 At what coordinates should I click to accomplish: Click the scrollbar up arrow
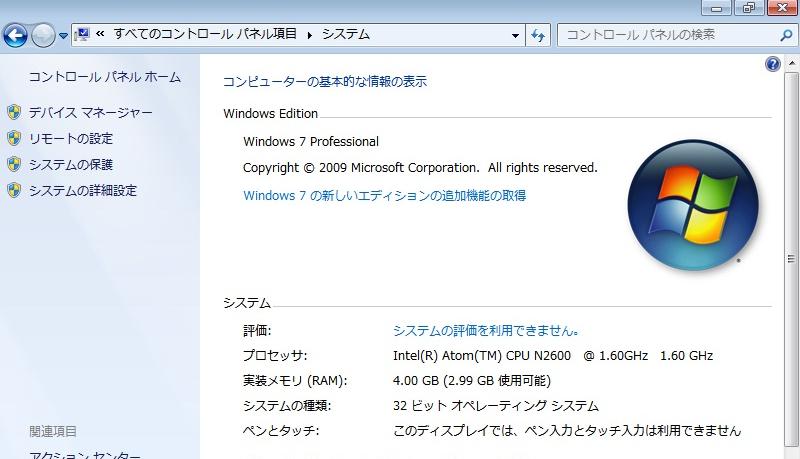click(792, 64)
